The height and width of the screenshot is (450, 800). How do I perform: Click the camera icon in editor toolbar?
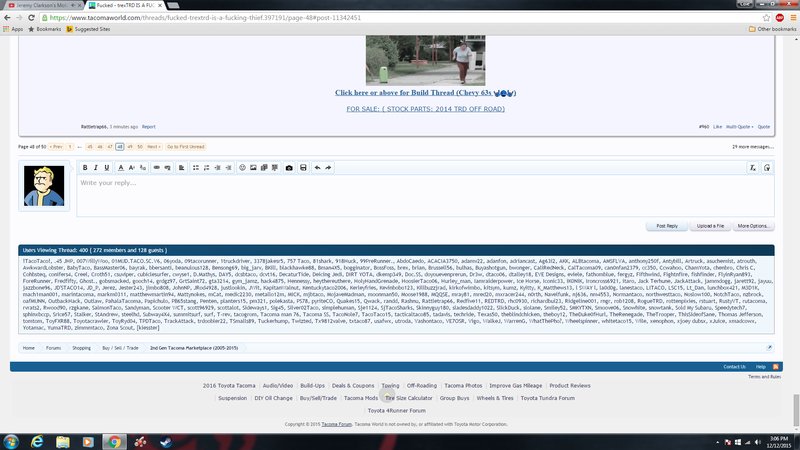[x=289, y=168]
